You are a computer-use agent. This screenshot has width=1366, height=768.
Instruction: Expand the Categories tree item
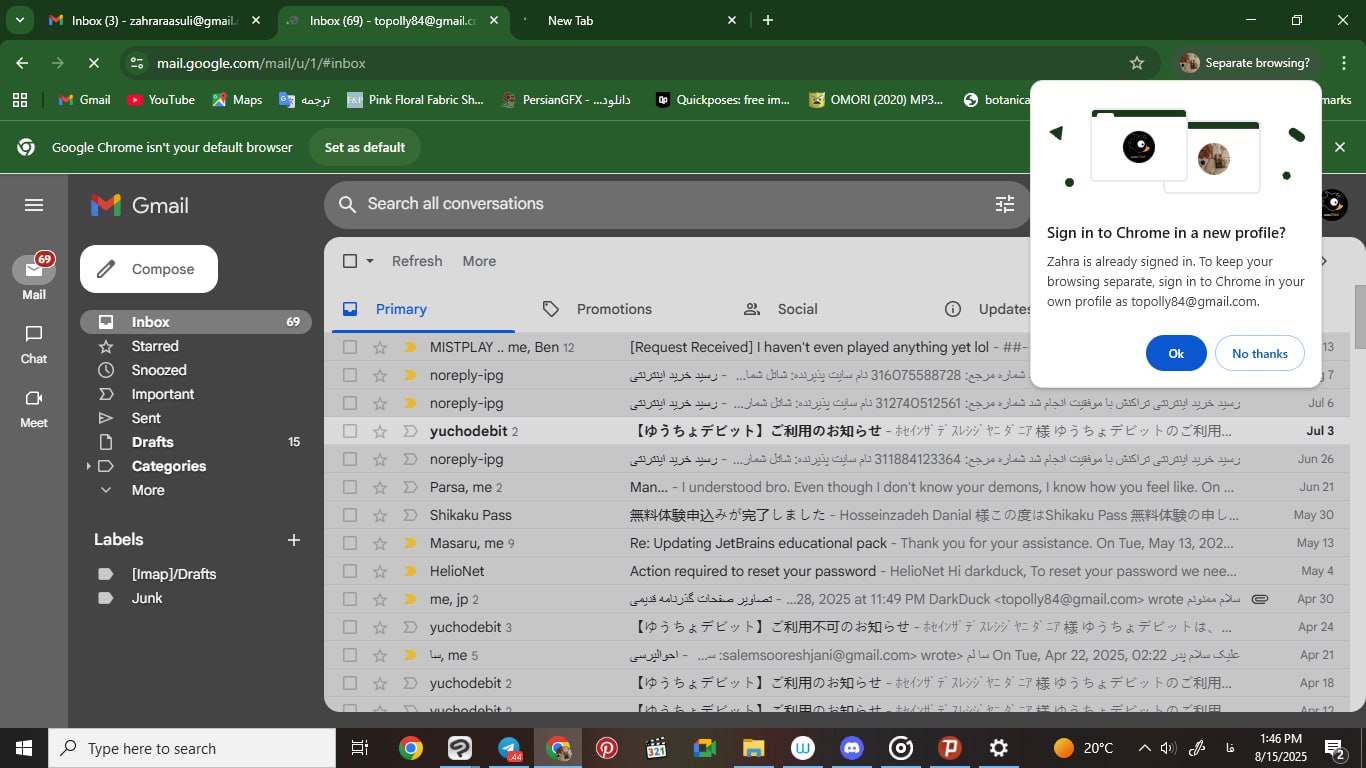[89, 466]
